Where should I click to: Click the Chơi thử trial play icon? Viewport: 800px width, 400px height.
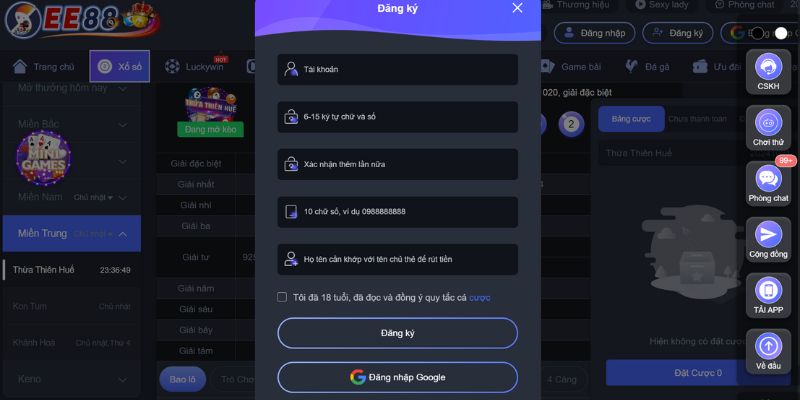[768, 128]
